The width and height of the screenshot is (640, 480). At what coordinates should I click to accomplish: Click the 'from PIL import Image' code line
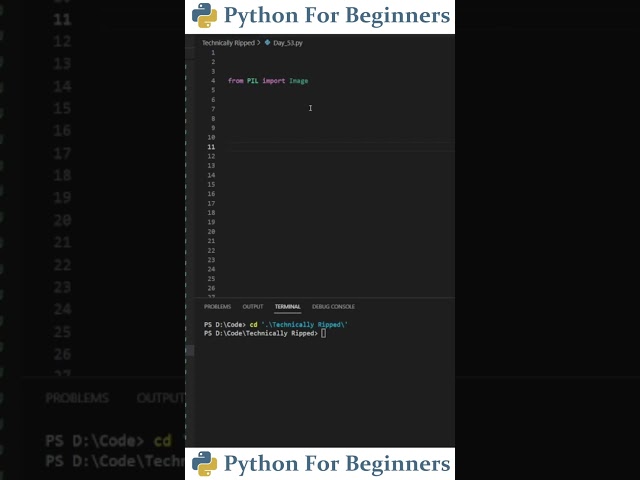[268, 81]
